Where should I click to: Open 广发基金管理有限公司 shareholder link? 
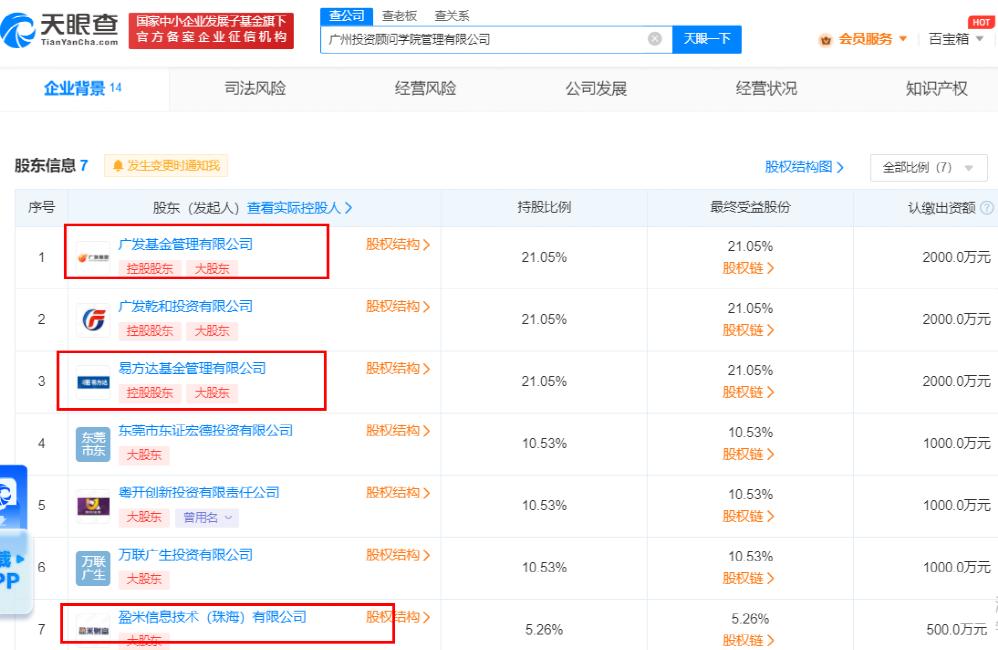pos(185,244)
